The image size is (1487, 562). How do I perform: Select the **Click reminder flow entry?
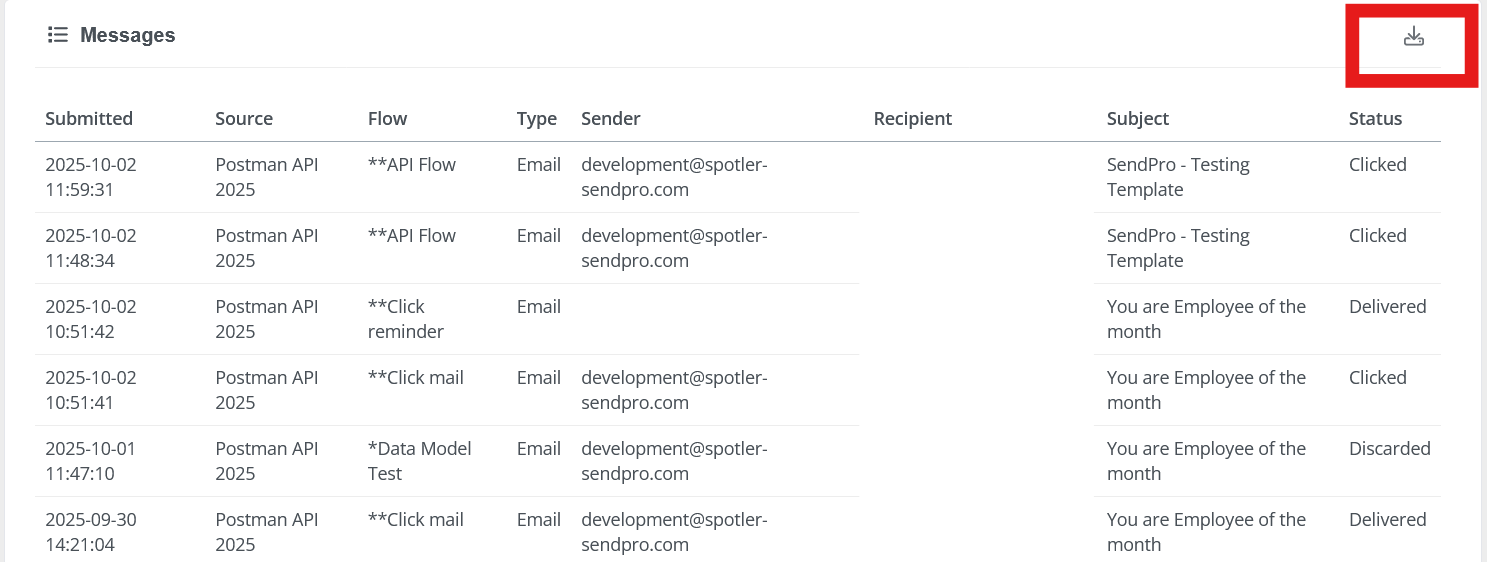[405, 319]
